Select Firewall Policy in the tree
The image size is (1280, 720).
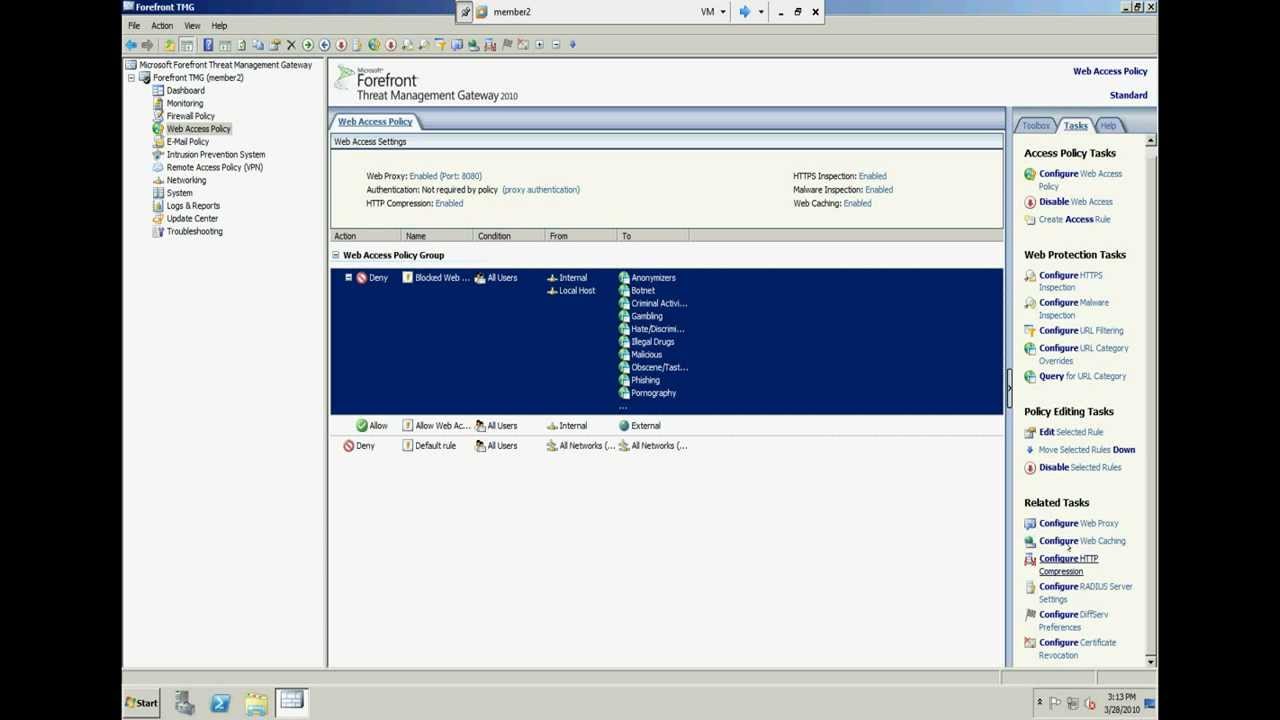(x=190, y=116)
